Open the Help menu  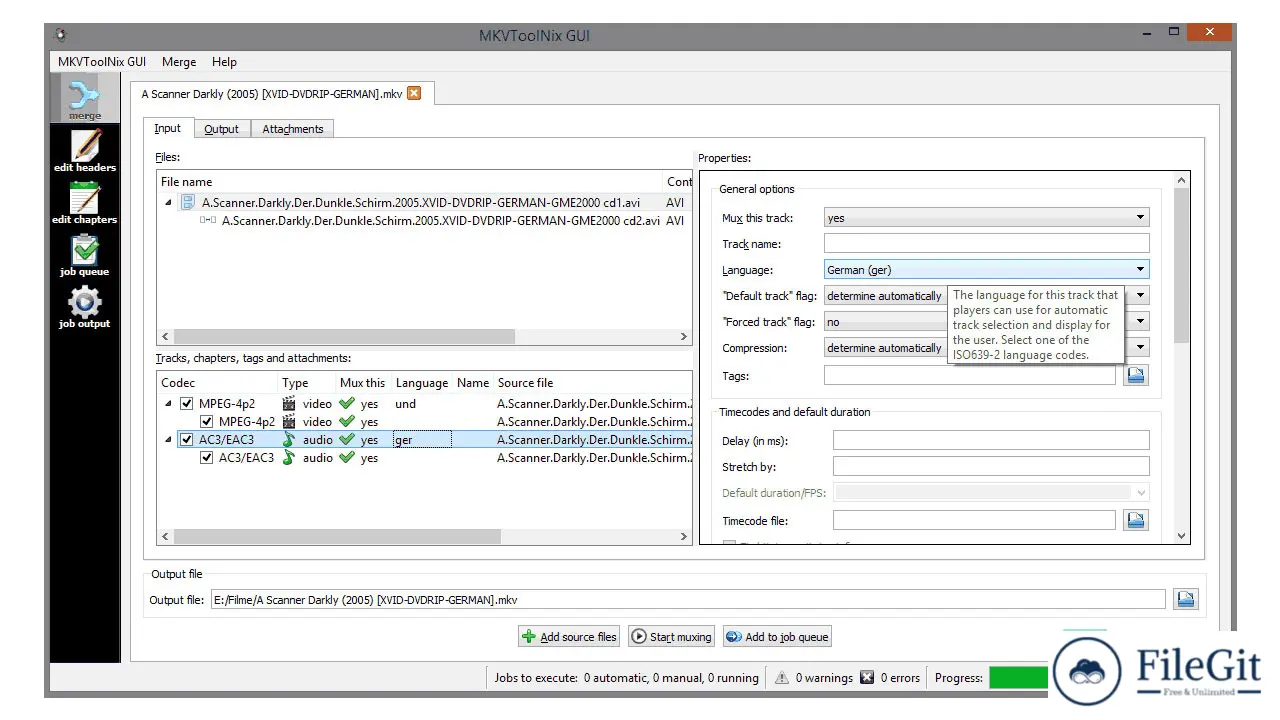point(225,62)
